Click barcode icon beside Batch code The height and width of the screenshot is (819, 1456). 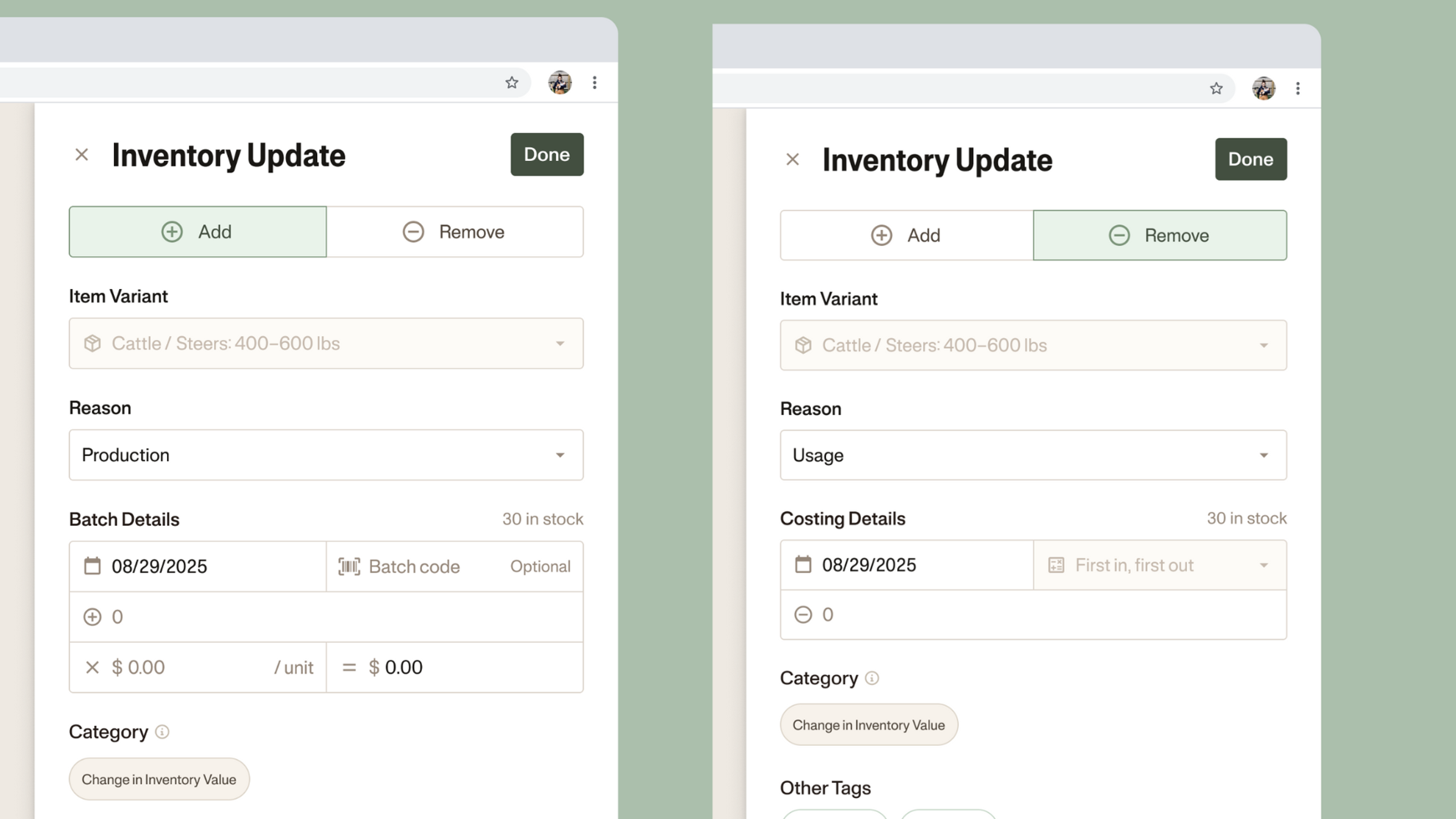[349, 566]
